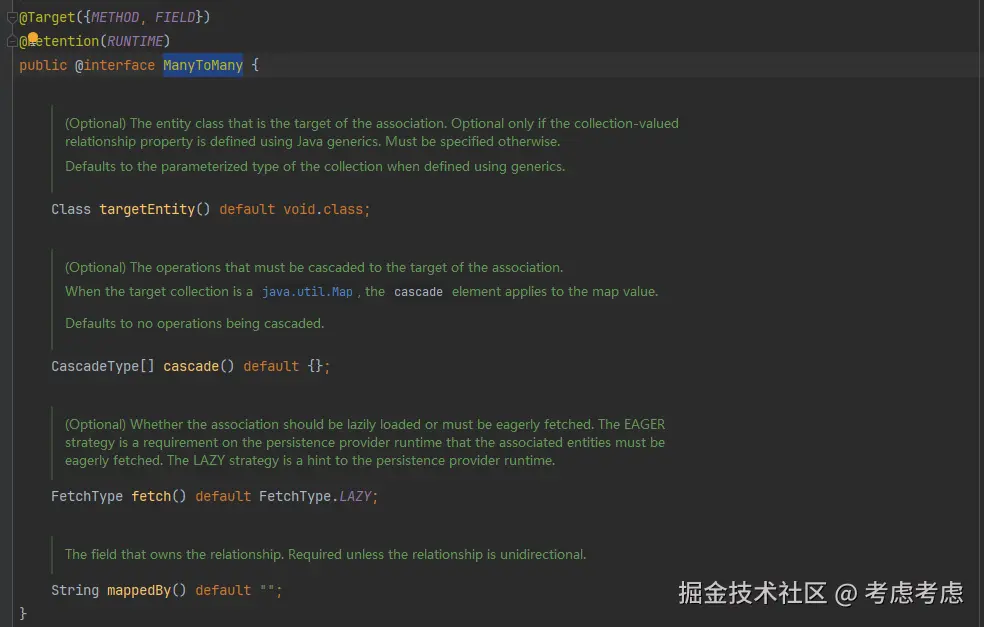Viewport: 984px width, 627px height.
Task: Click the yellow intention lightbulb icon
Action: (x=32, y=39)
